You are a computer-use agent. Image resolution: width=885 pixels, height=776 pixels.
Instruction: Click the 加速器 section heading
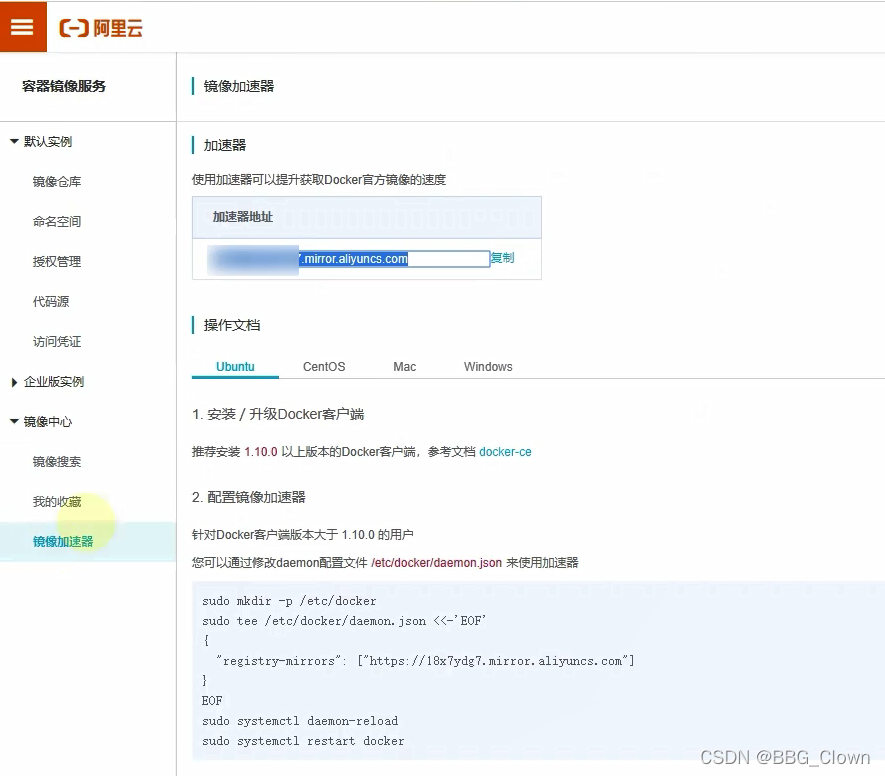tap(225, 146)
